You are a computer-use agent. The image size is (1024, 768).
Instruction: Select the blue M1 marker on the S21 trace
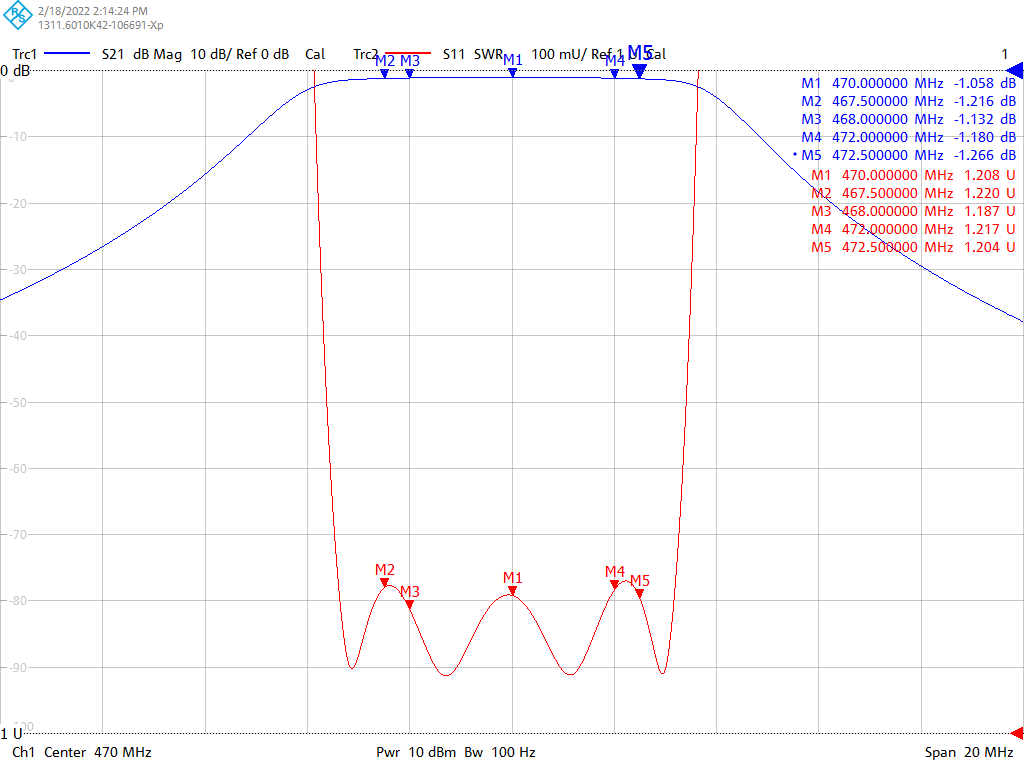pos(513,72)
